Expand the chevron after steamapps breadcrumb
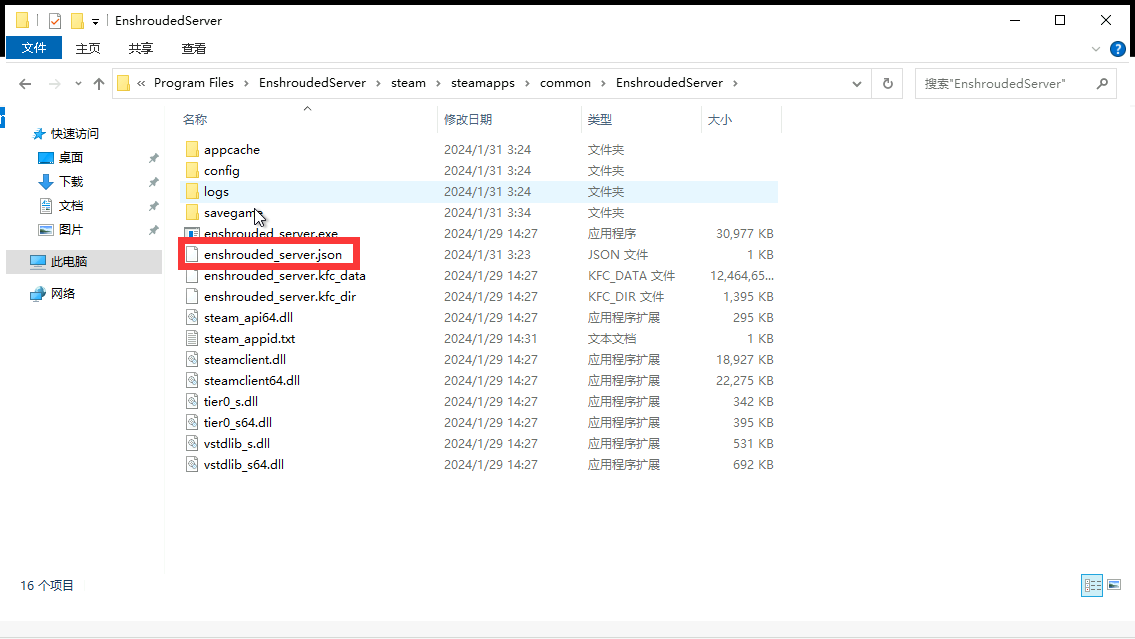The height and width of the screenshot is (639, 1135). click(x=528, y=83)
